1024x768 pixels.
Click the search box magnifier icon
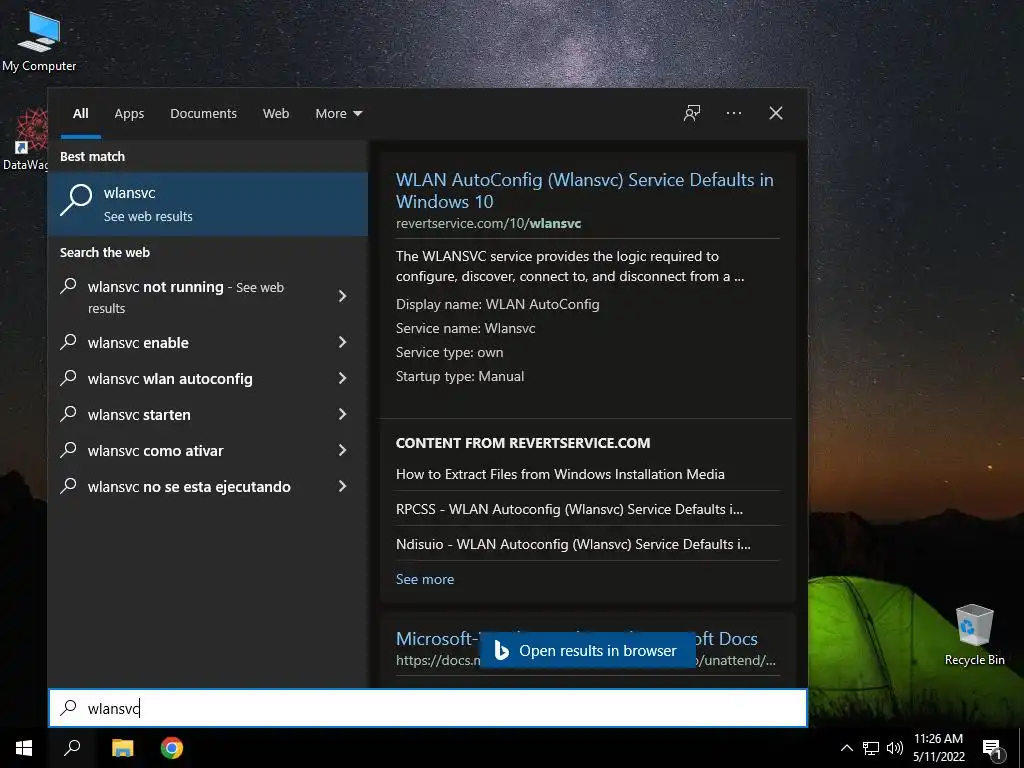coord(69,707)
